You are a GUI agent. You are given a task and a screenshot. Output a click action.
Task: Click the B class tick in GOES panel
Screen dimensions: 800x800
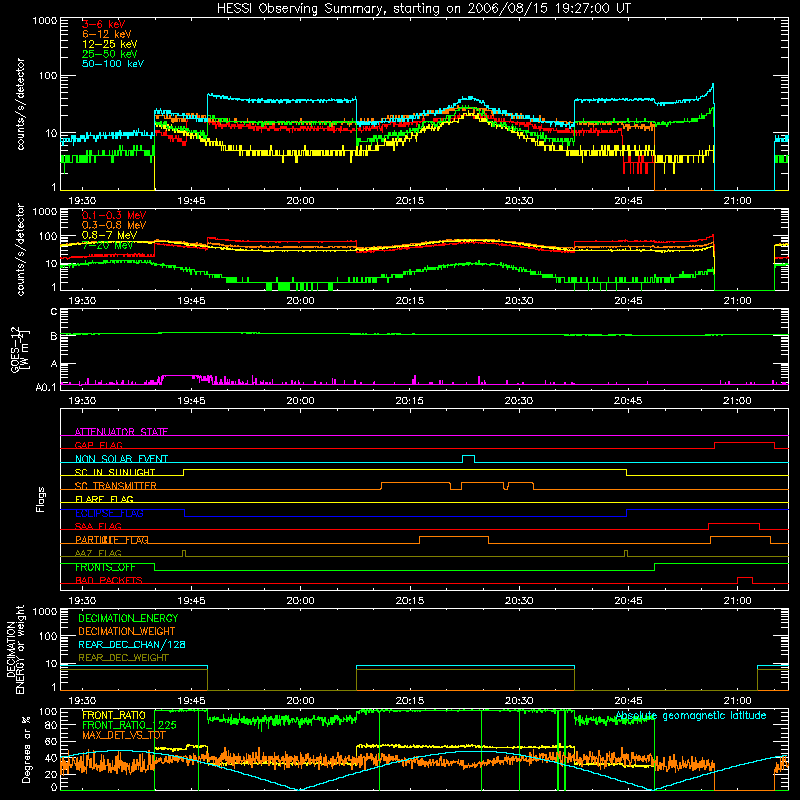point(54,336)
